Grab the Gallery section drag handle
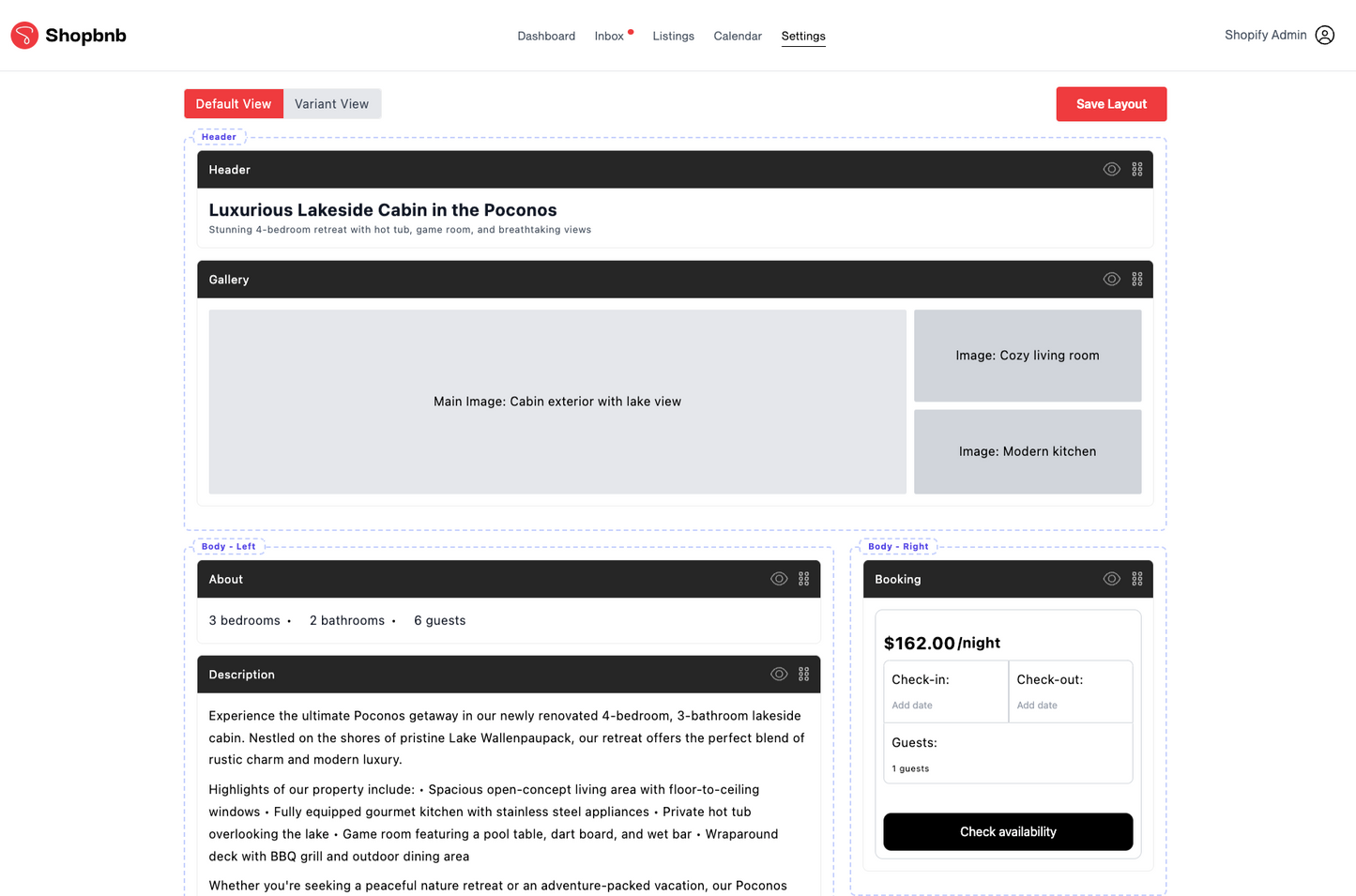This screenshot has width=1356, height=896. coord(1136,280)
